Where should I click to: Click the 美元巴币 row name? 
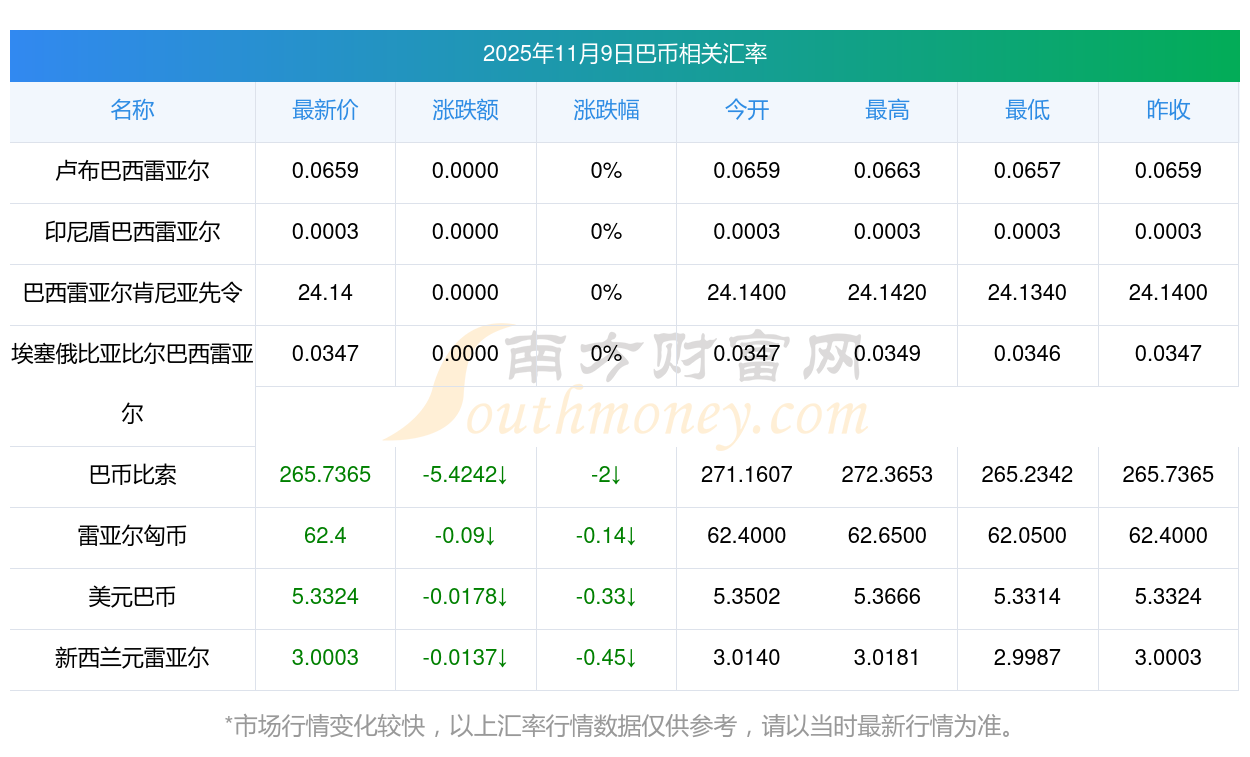[132, 597]
